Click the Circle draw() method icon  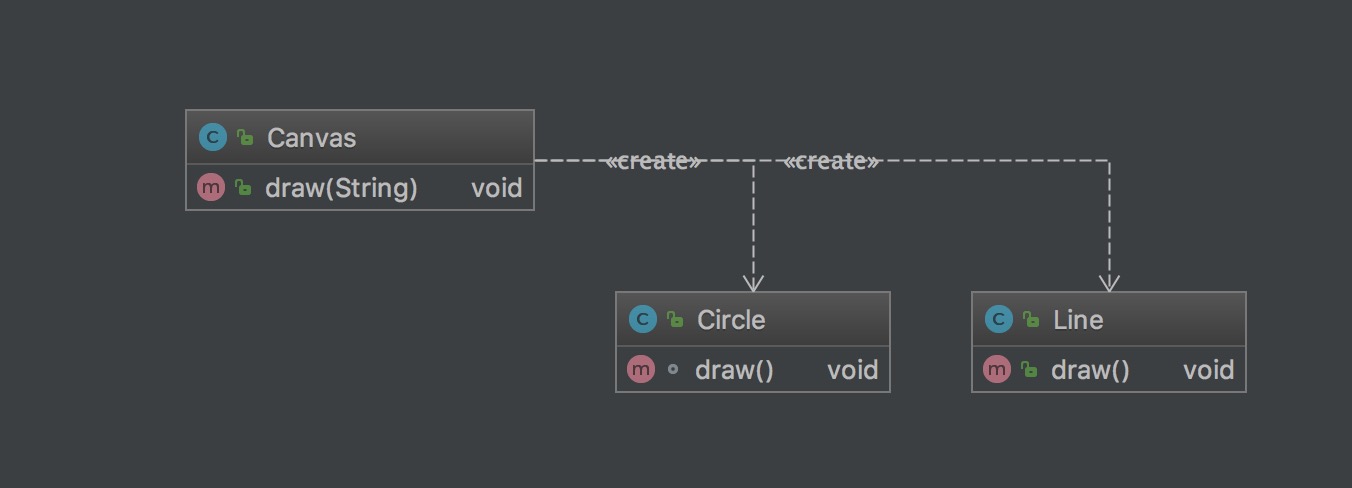[x=640, y=369]
